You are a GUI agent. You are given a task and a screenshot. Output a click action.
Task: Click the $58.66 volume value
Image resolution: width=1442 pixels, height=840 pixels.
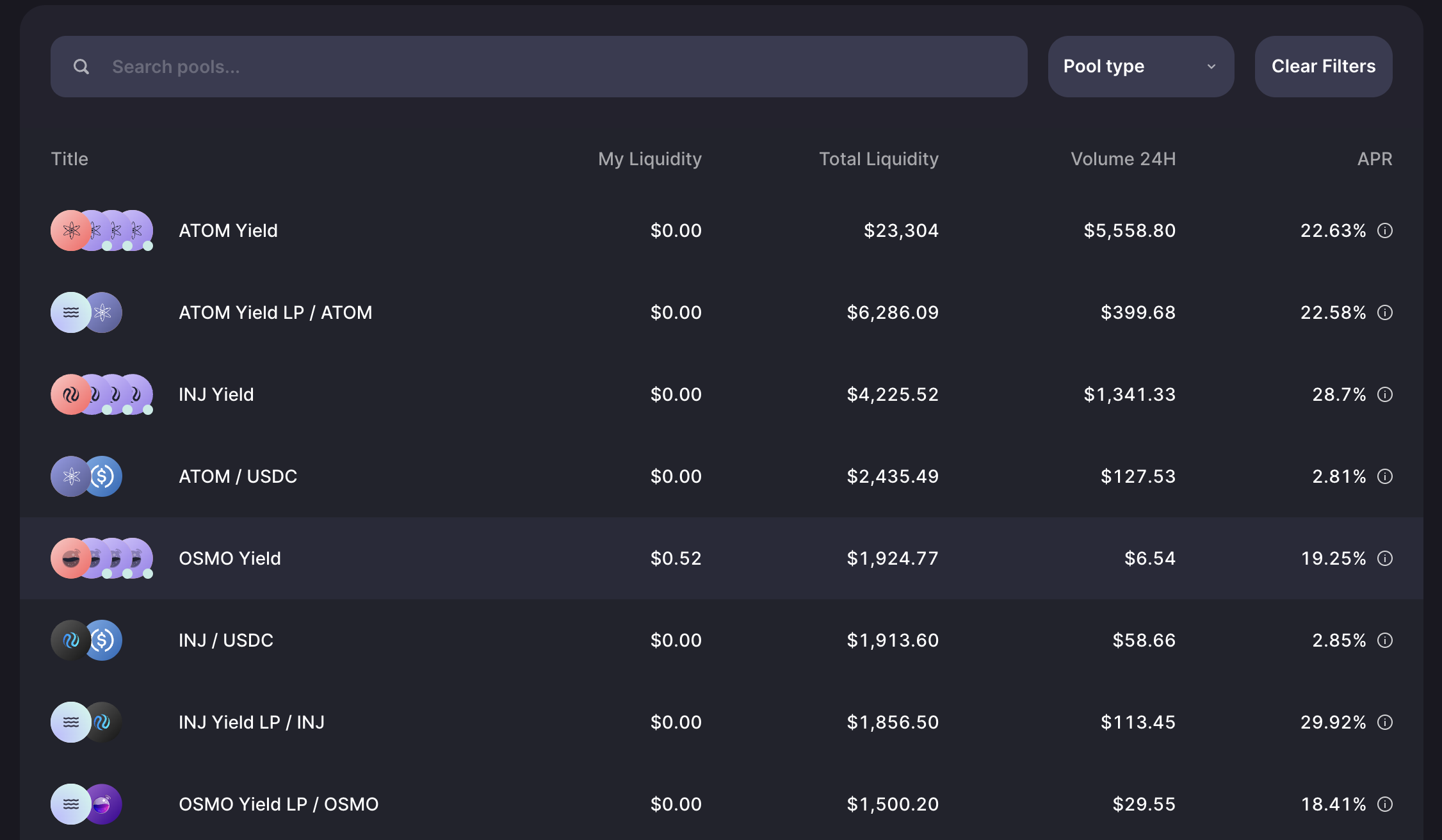(x=1144, y=640)
